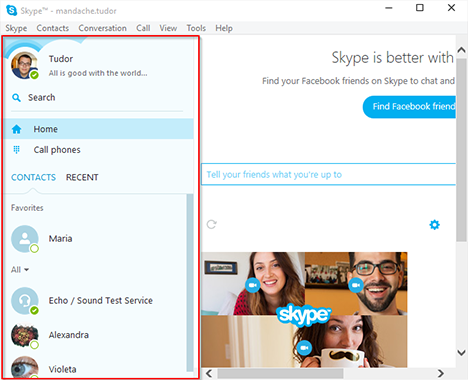Viewport: 468px width, 380px height.
Task: Open Call phones
Action: 98,150
